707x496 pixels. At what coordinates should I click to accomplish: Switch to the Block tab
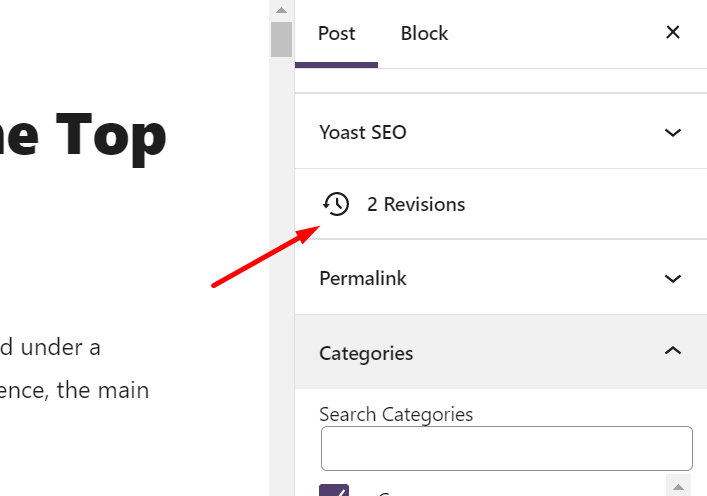pyautogui.click(x=424, y=33)
